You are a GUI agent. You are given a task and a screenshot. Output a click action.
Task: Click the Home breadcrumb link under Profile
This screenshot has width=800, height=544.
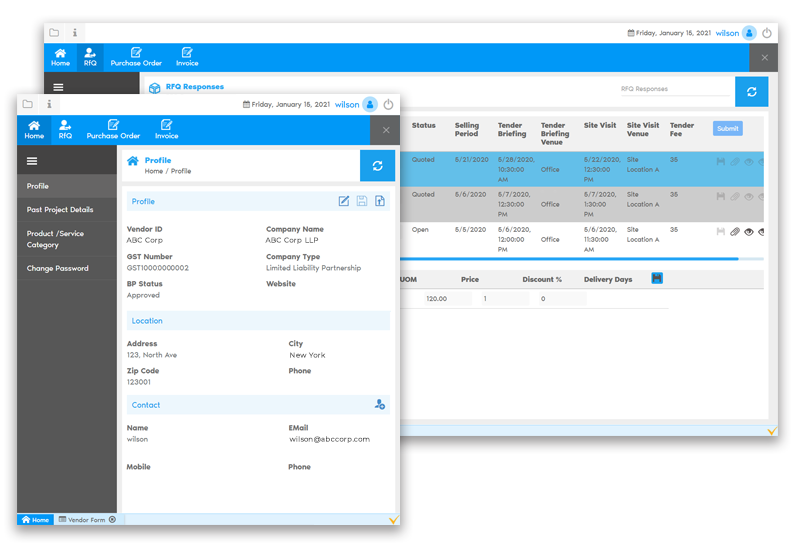pos(153,171)
